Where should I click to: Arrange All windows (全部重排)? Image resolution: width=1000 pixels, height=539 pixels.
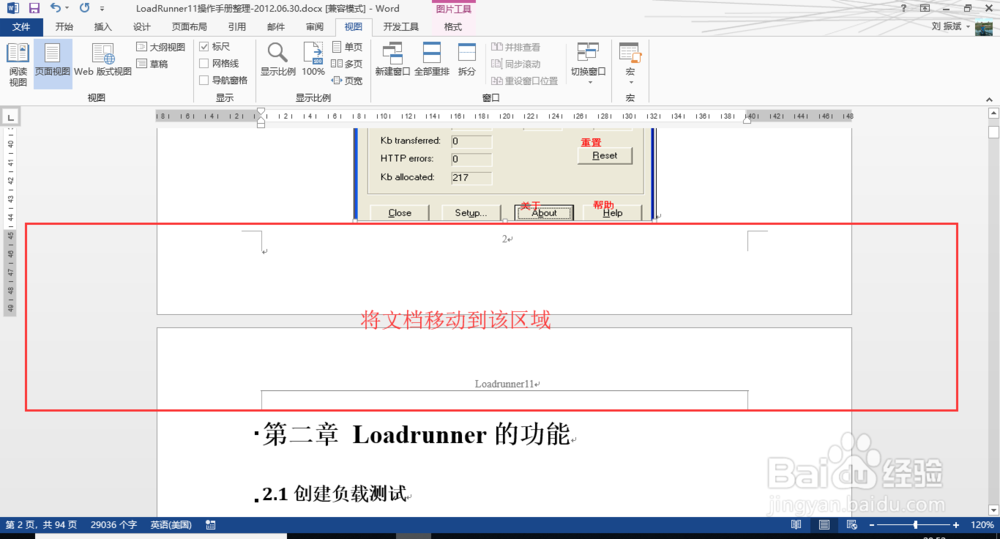pyautogui.click(x=432, y=59)
